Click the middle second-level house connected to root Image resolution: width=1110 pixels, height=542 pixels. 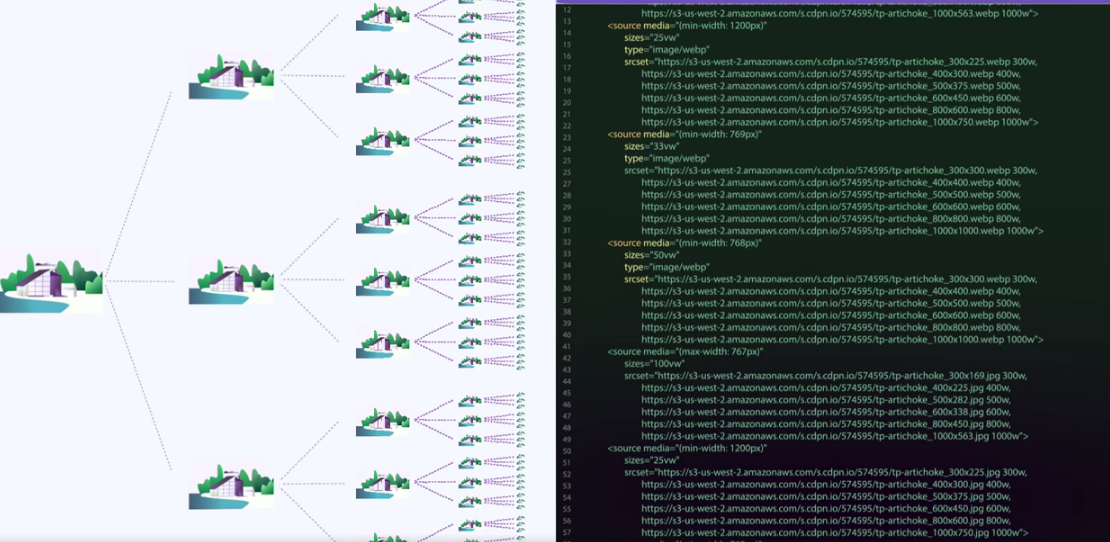click(x=218, y=281)
